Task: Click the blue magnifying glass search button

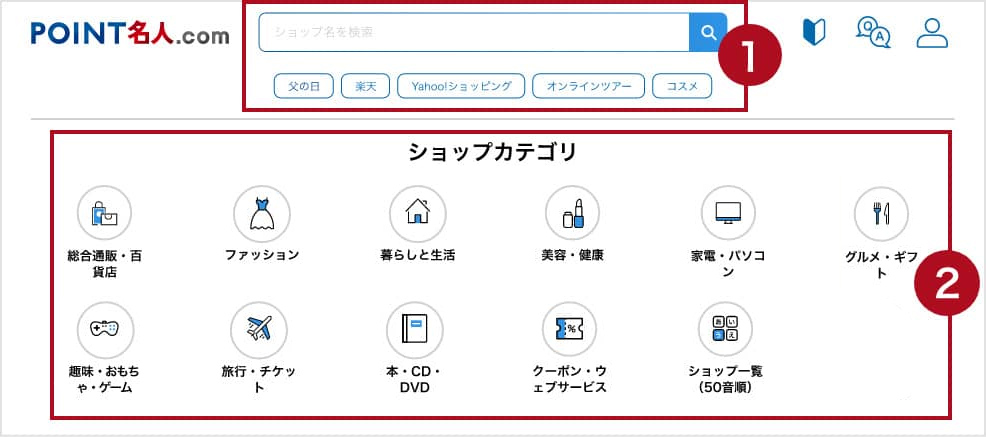Action: click(708, 33)
